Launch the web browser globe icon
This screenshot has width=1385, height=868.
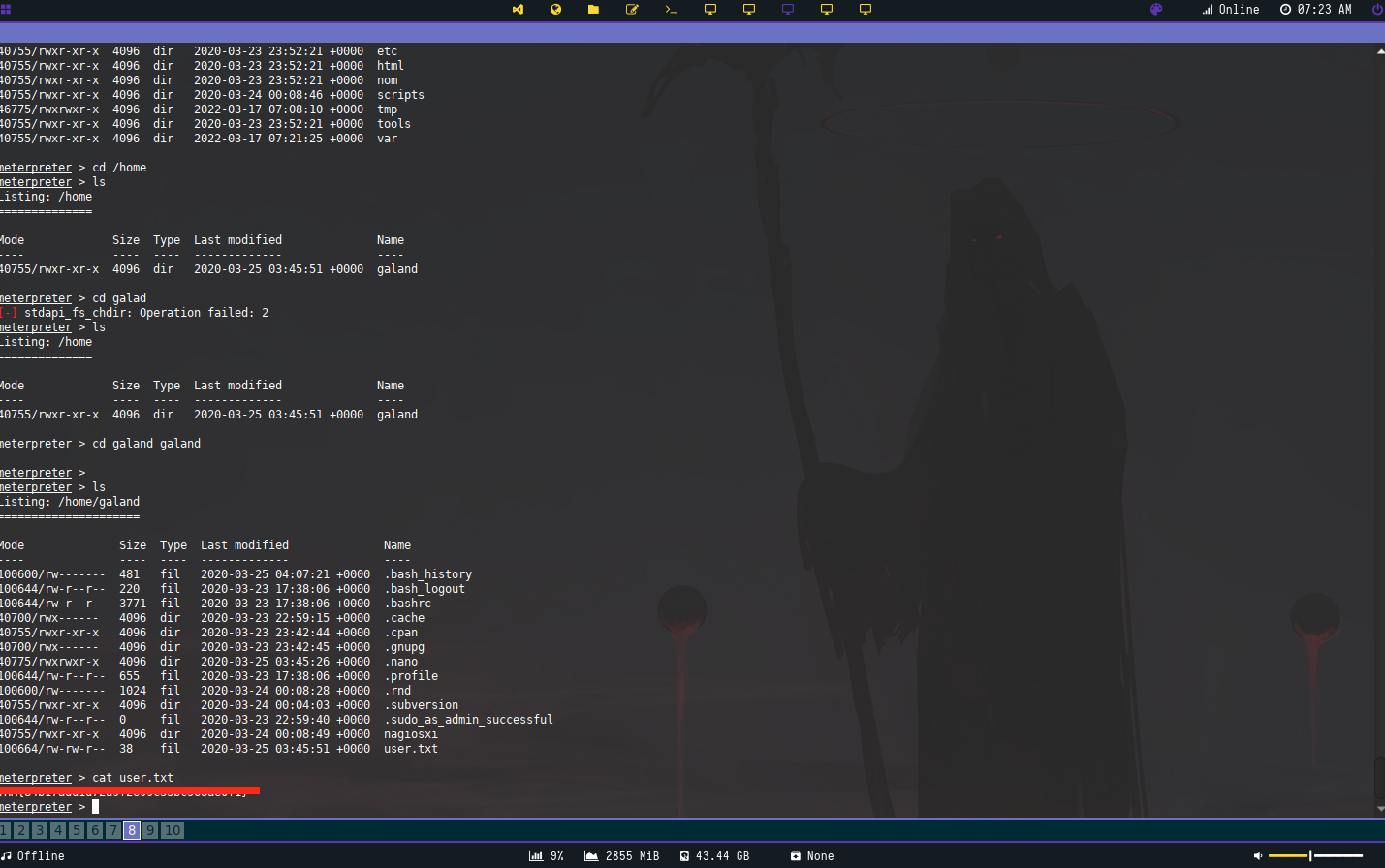pos(555,9)
